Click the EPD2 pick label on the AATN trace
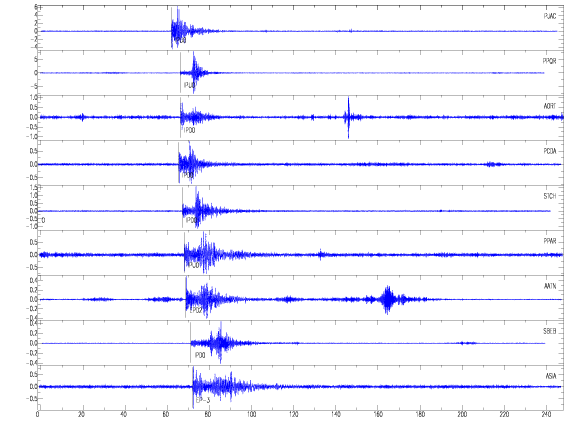 [x=195, y=311]
